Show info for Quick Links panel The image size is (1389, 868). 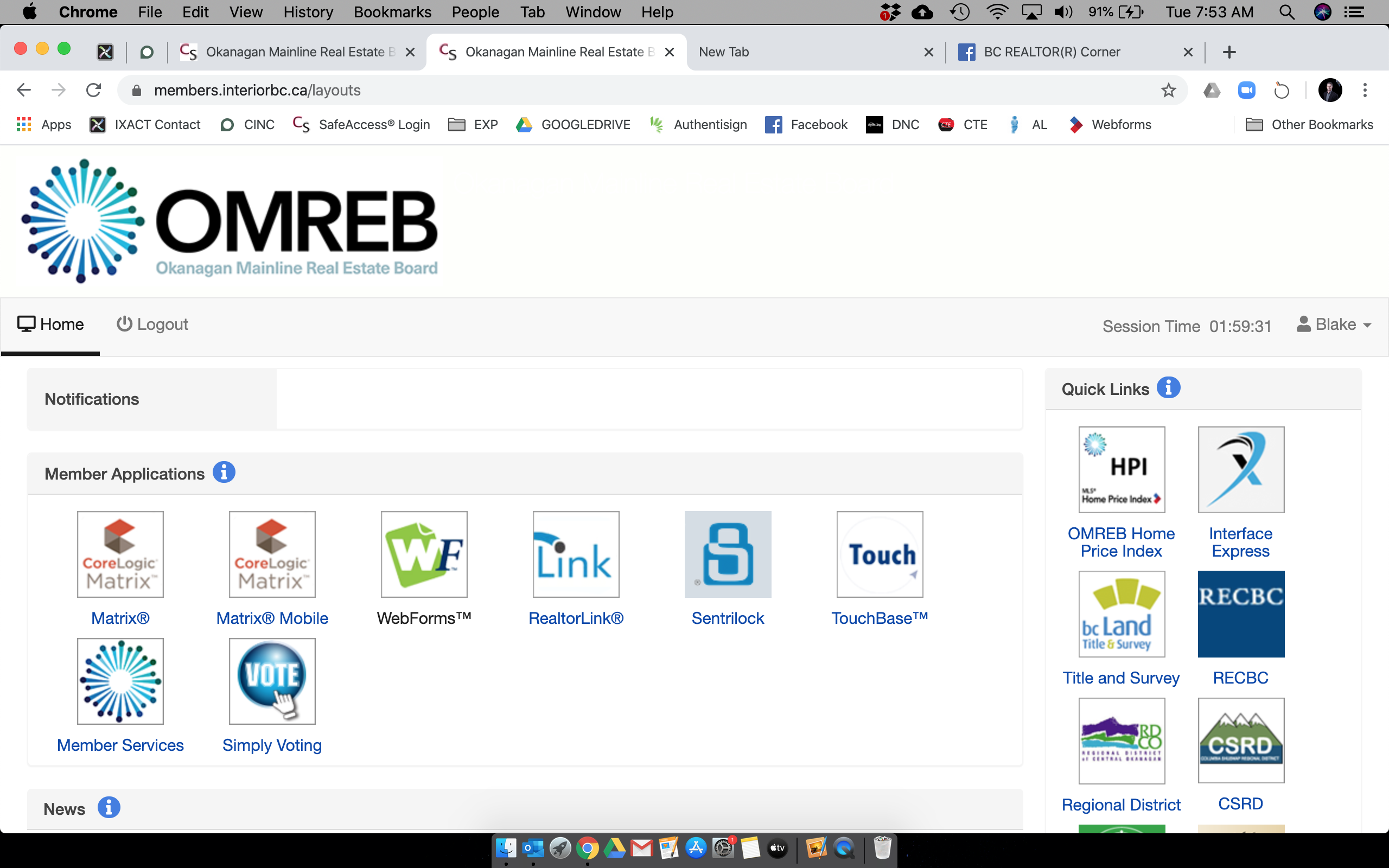coord(1168,387)
